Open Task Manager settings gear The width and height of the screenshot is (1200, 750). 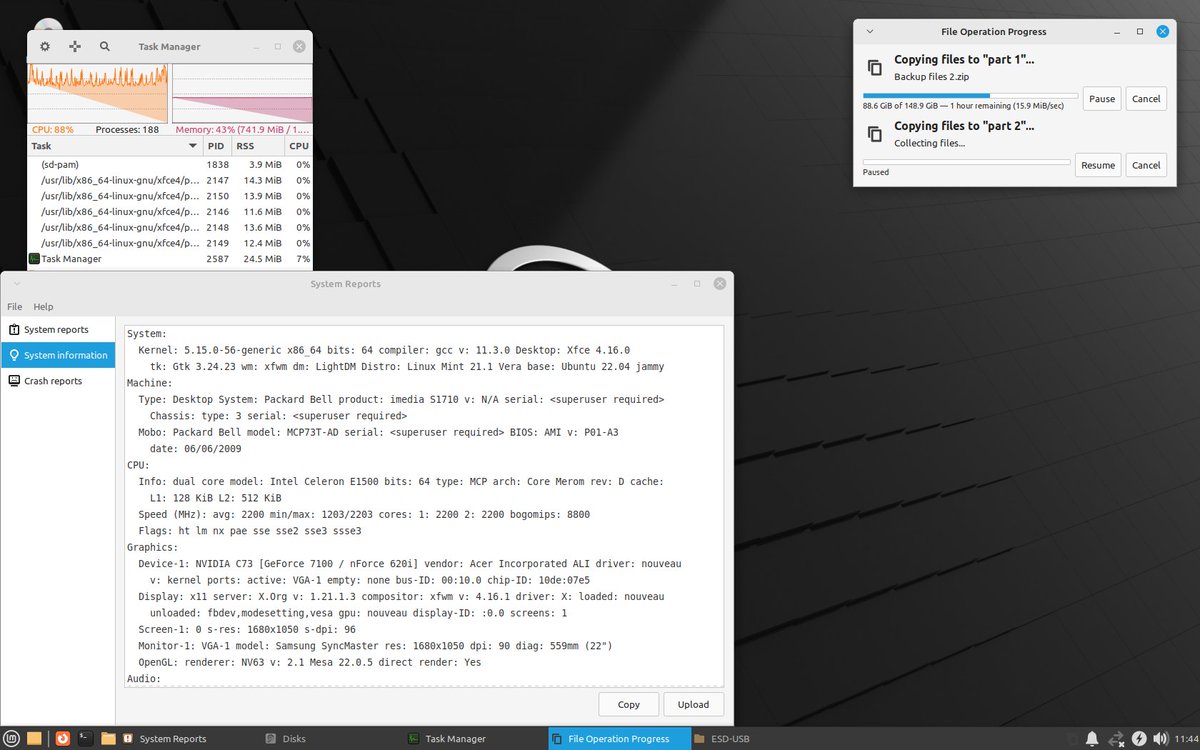(45, 46)
